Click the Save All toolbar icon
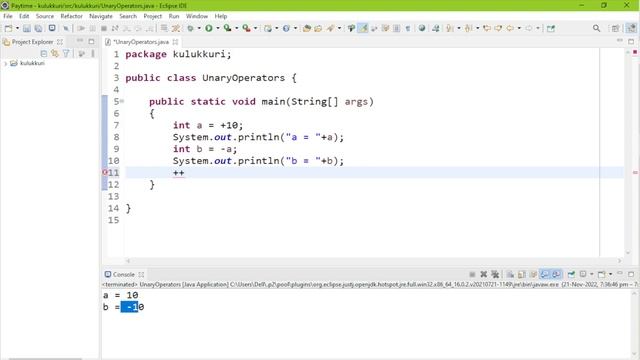Image resolution: width=640 pixels, height=360 pixels. coord(38,28)
